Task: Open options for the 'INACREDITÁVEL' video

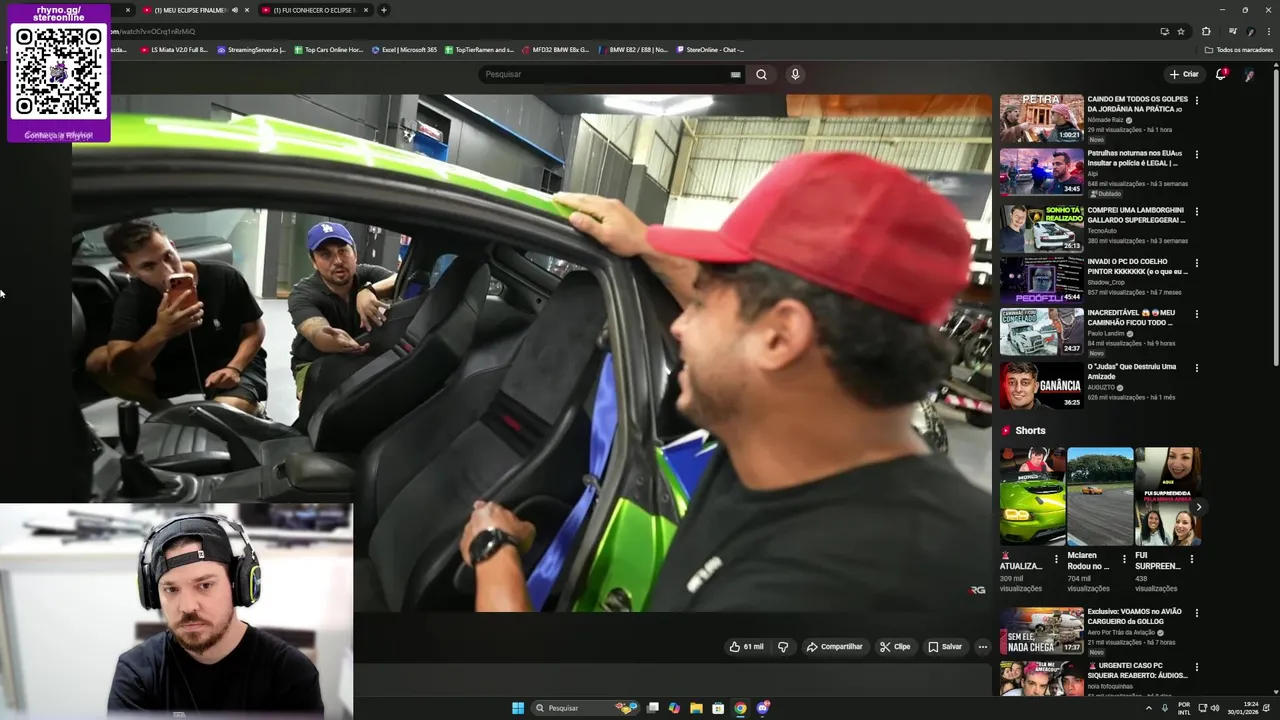Action: pyautogui.click(x=1196, y=314)
